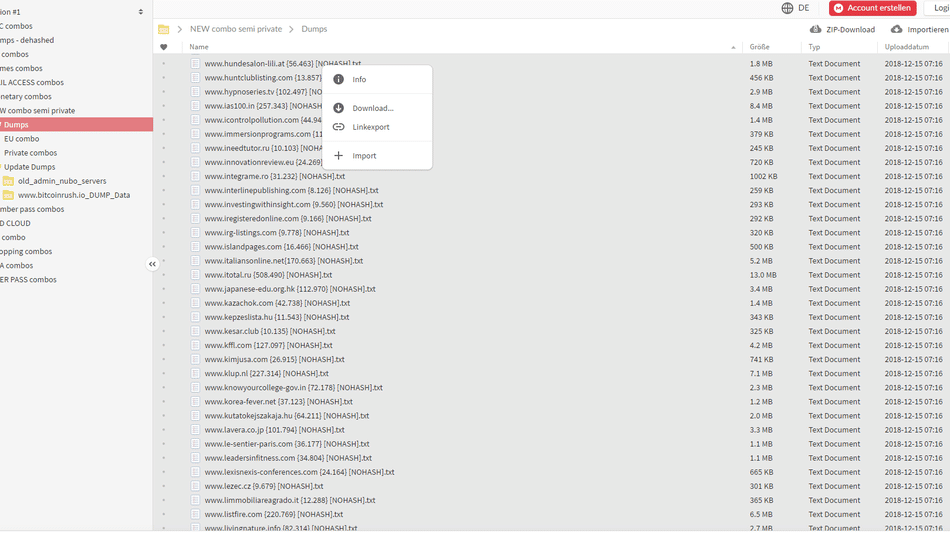This screenshot has height=534, width=950.
Task: Choose Info from the context menu
Action: click(377, 79)
